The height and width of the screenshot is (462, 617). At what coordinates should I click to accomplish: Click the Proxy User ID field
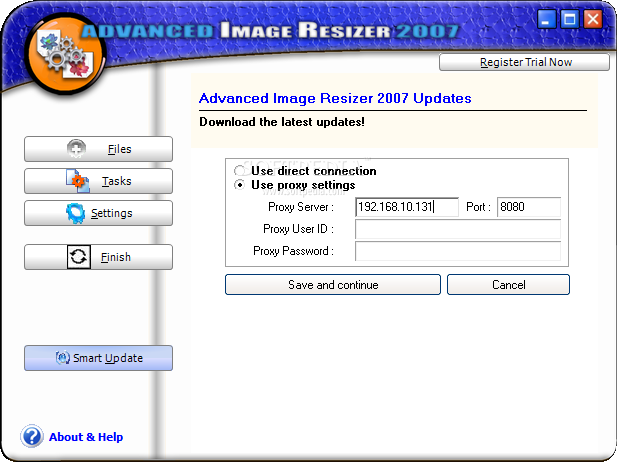click(458, 229)
